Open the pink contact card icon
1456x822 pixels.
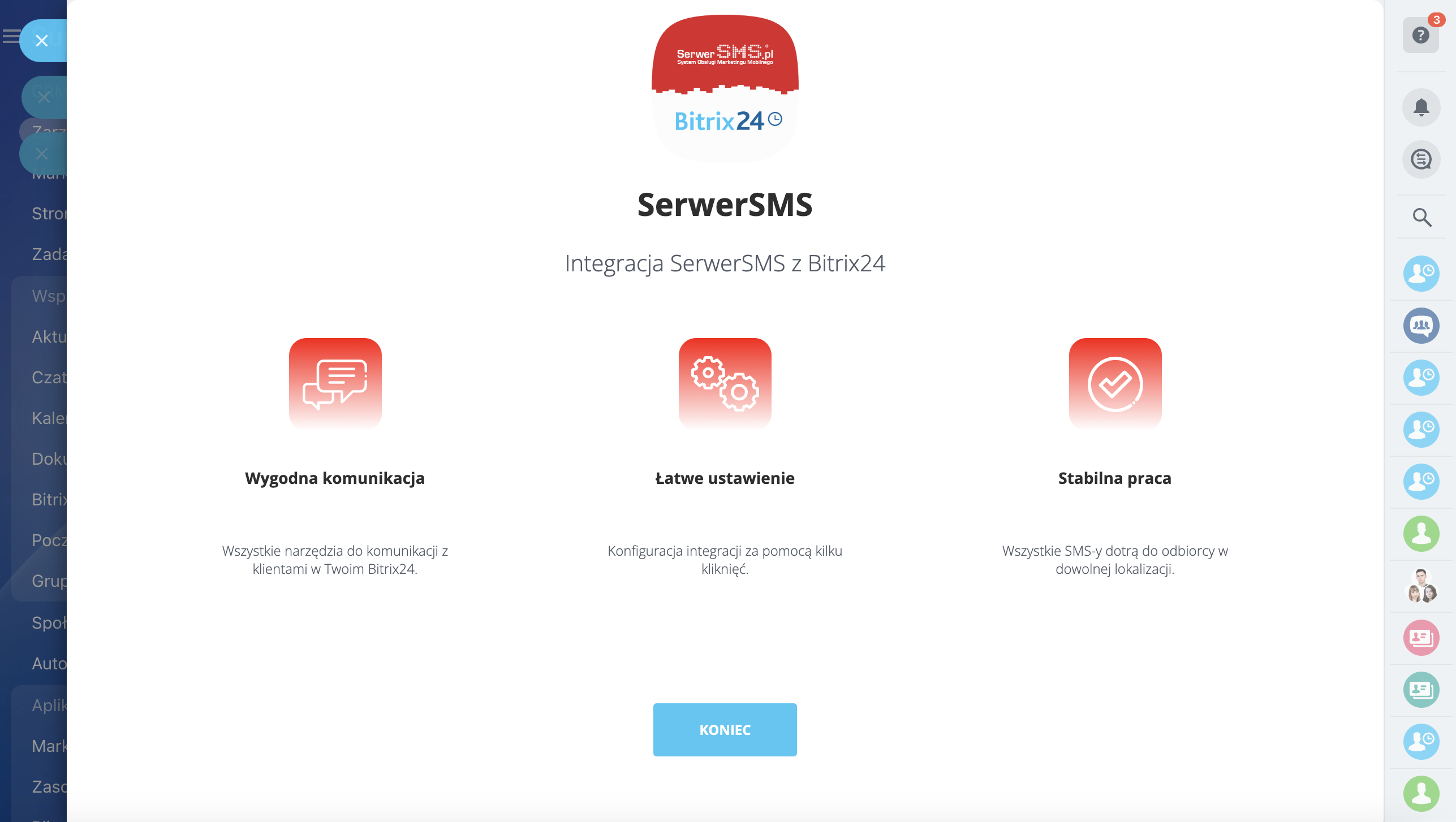pos(1421,638)
